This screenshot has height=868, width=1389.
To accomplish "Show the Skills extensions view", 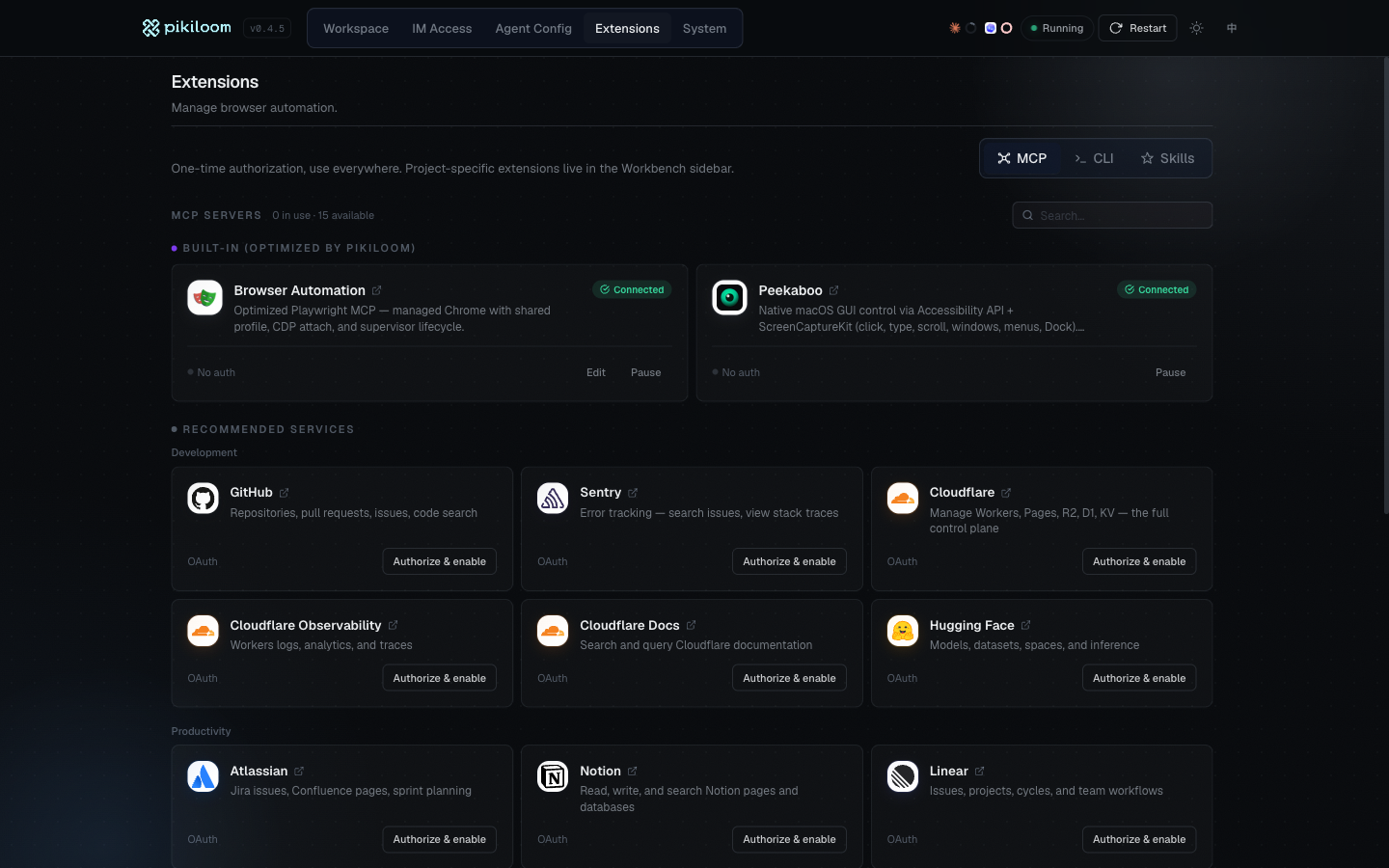I will pyautogui.click(x=1167, y=158).
